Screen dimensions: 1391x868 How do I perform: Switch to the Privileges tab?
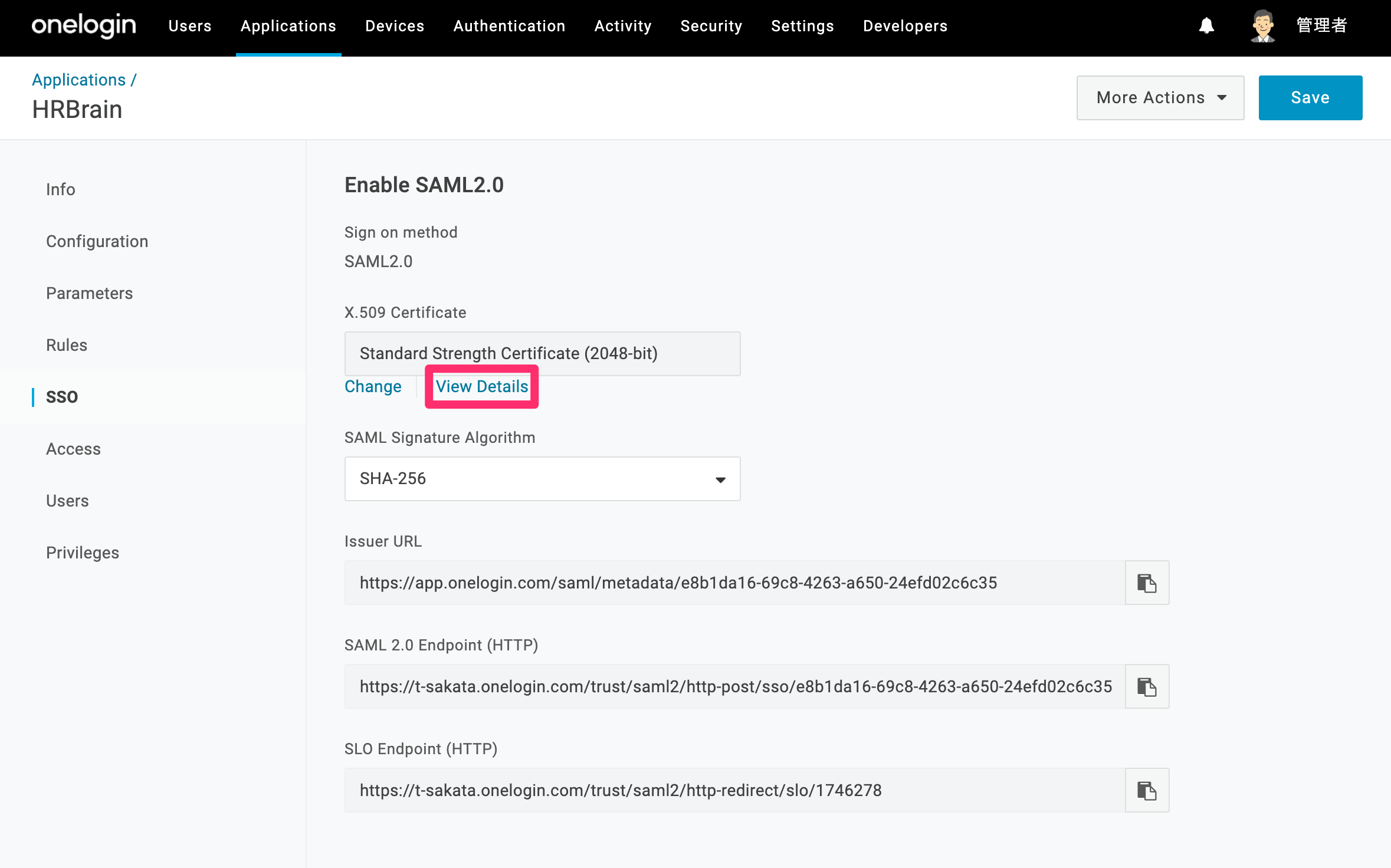pyautogui.click(x=83, y=553)
